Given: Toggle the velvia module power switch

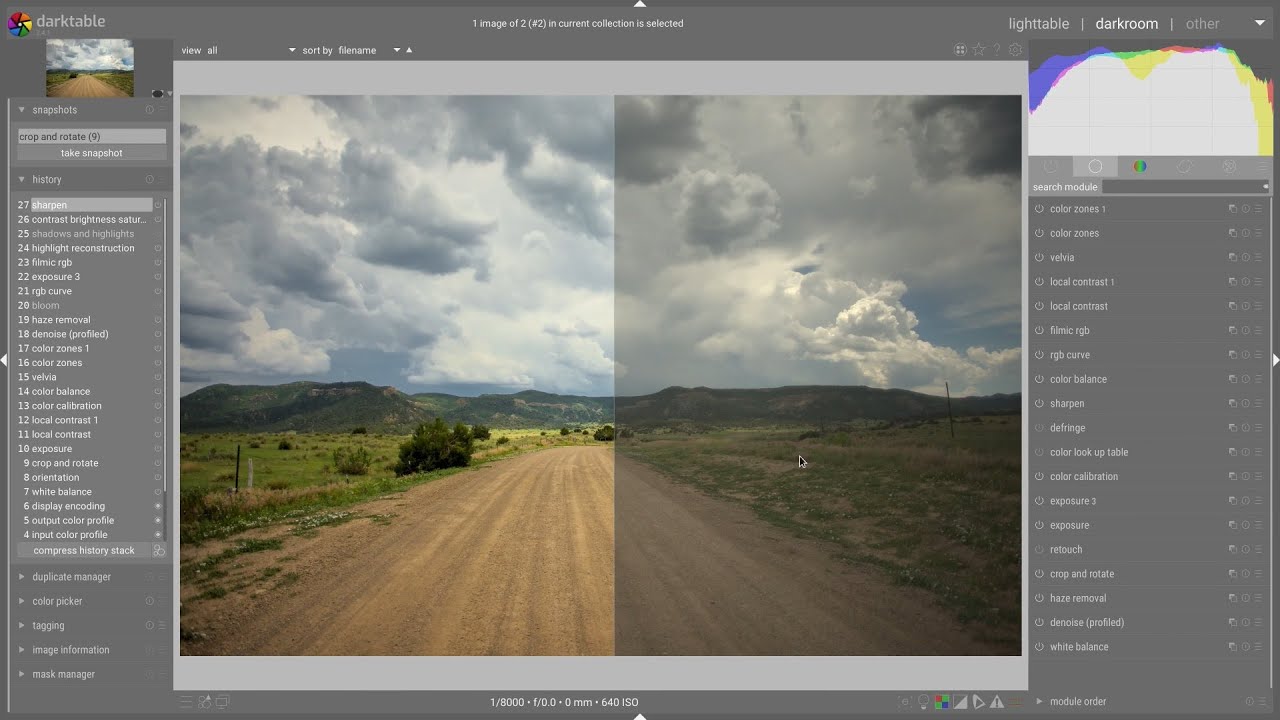Looking at the screenshot, I should pos(1040,258).
